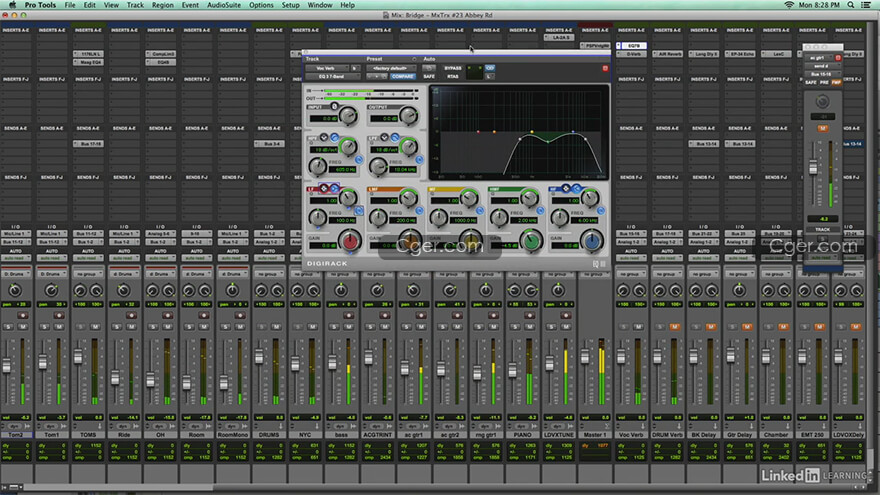Open the File menu

[x=70, y=5]
